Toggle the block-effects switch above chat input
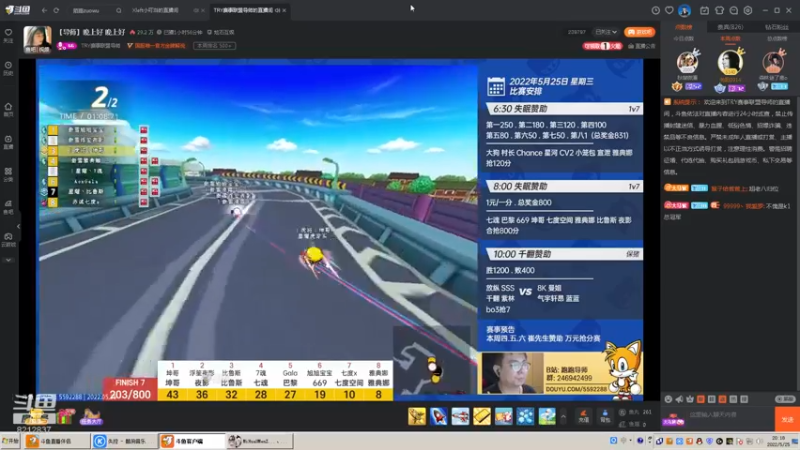Image resolution: width=800 pixels, height=450 pixels. [x=785, y=399]
